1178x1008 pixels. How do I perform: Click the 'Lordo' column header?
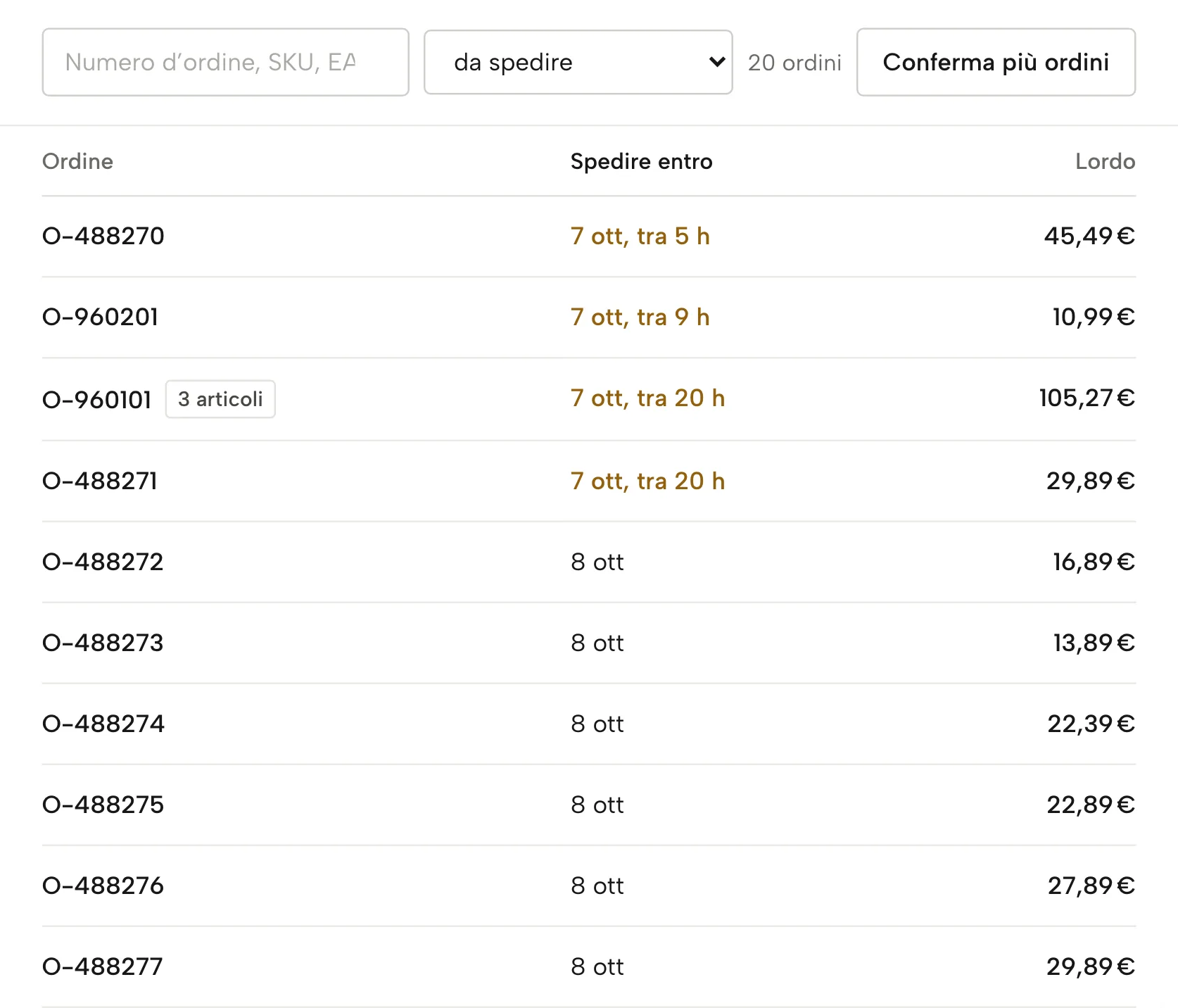tap(1105, 161)
